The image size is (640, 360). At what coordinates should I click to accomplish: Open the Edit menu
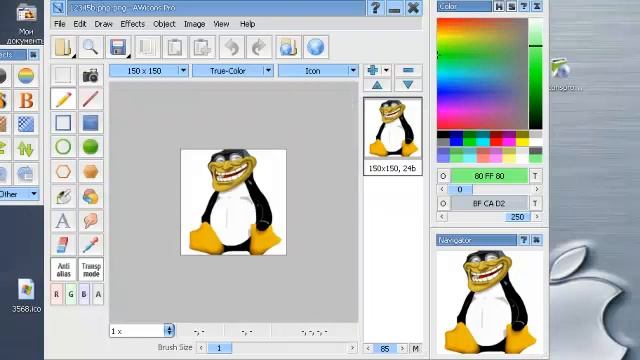pos(80,24)
